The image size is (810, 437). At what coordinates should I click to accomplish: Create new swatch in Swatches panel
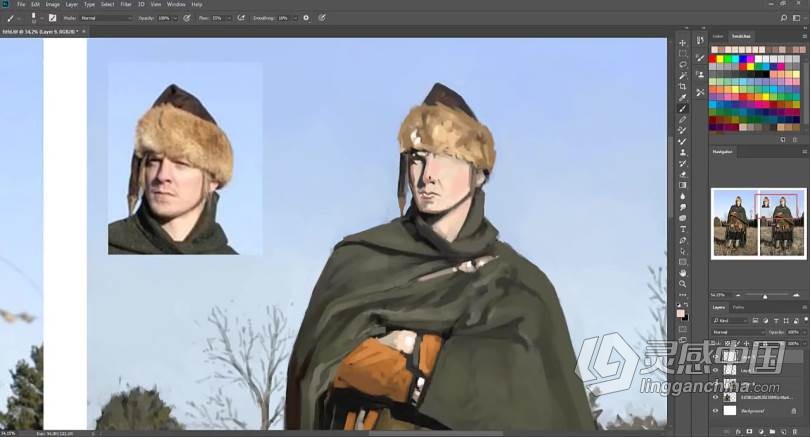tap(783, 139)
